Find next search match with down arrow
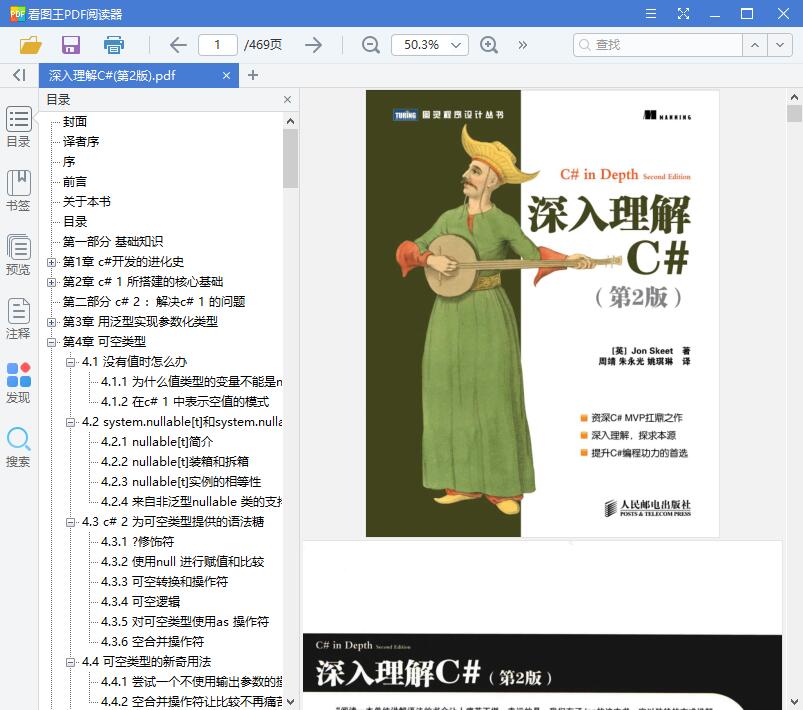 point(779,45)
